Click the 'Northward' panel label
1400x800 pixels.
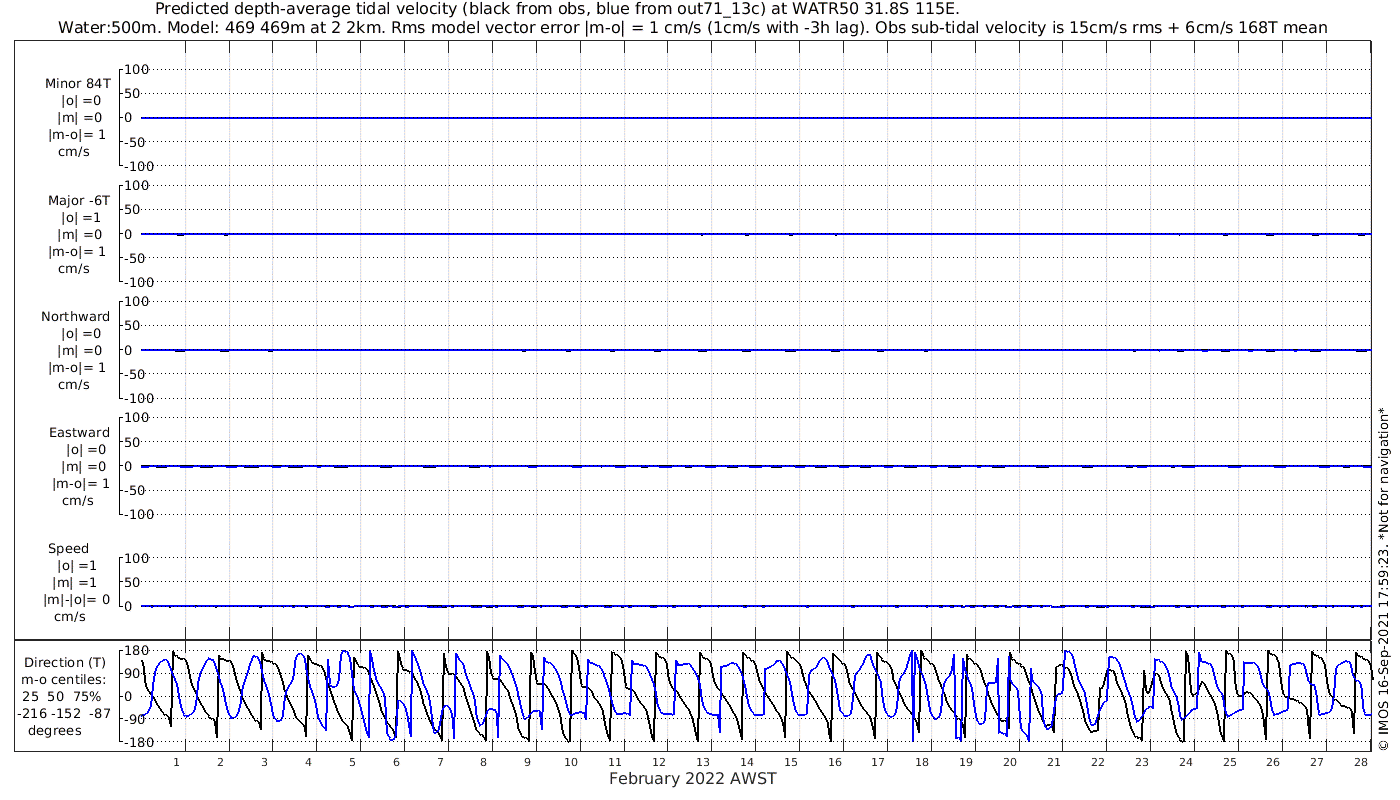76,316
